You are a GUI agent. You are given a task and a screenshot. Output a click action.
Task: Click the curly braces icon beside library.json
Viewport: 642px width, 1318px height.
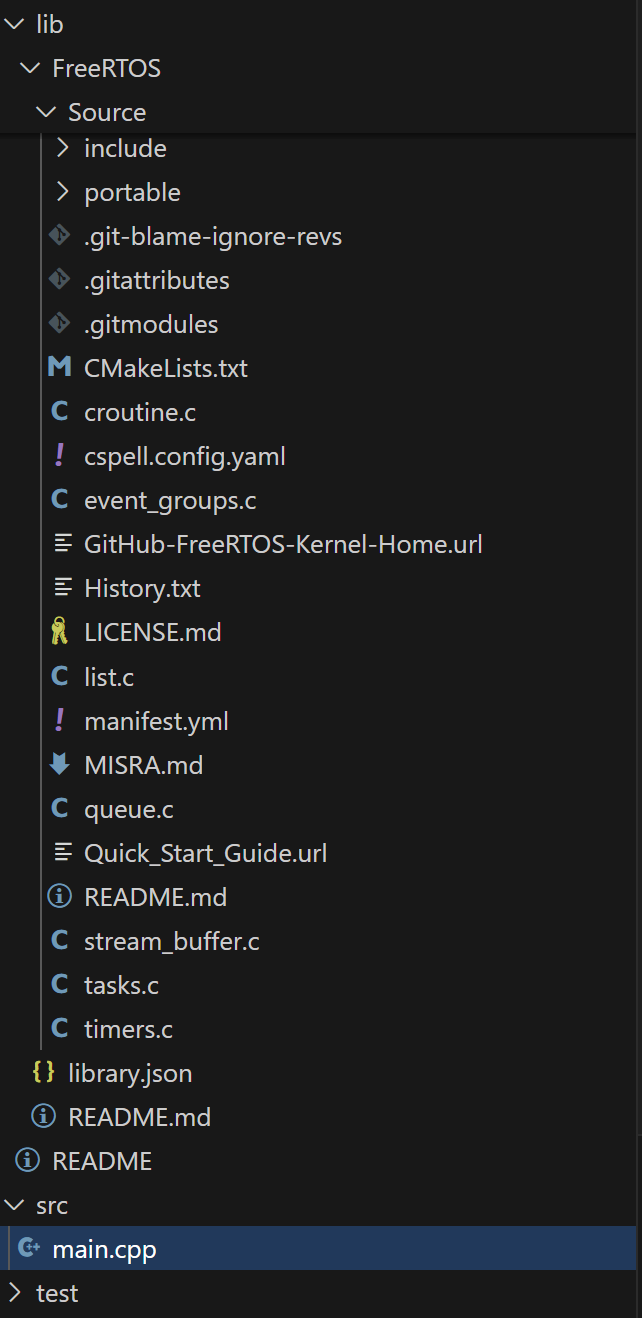click(44, 1073)
